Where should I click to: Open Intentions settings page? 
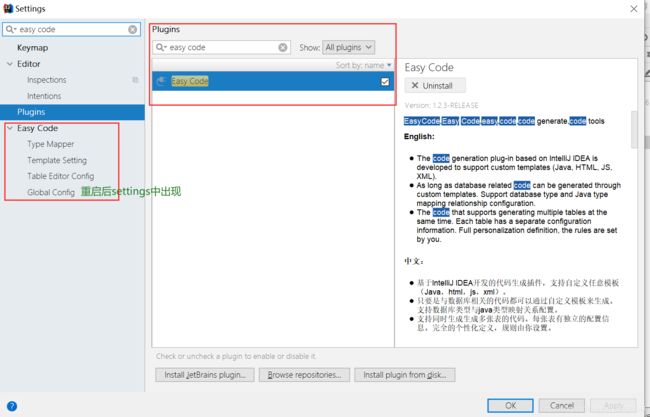pyautogui.click(x=44, y=96)
